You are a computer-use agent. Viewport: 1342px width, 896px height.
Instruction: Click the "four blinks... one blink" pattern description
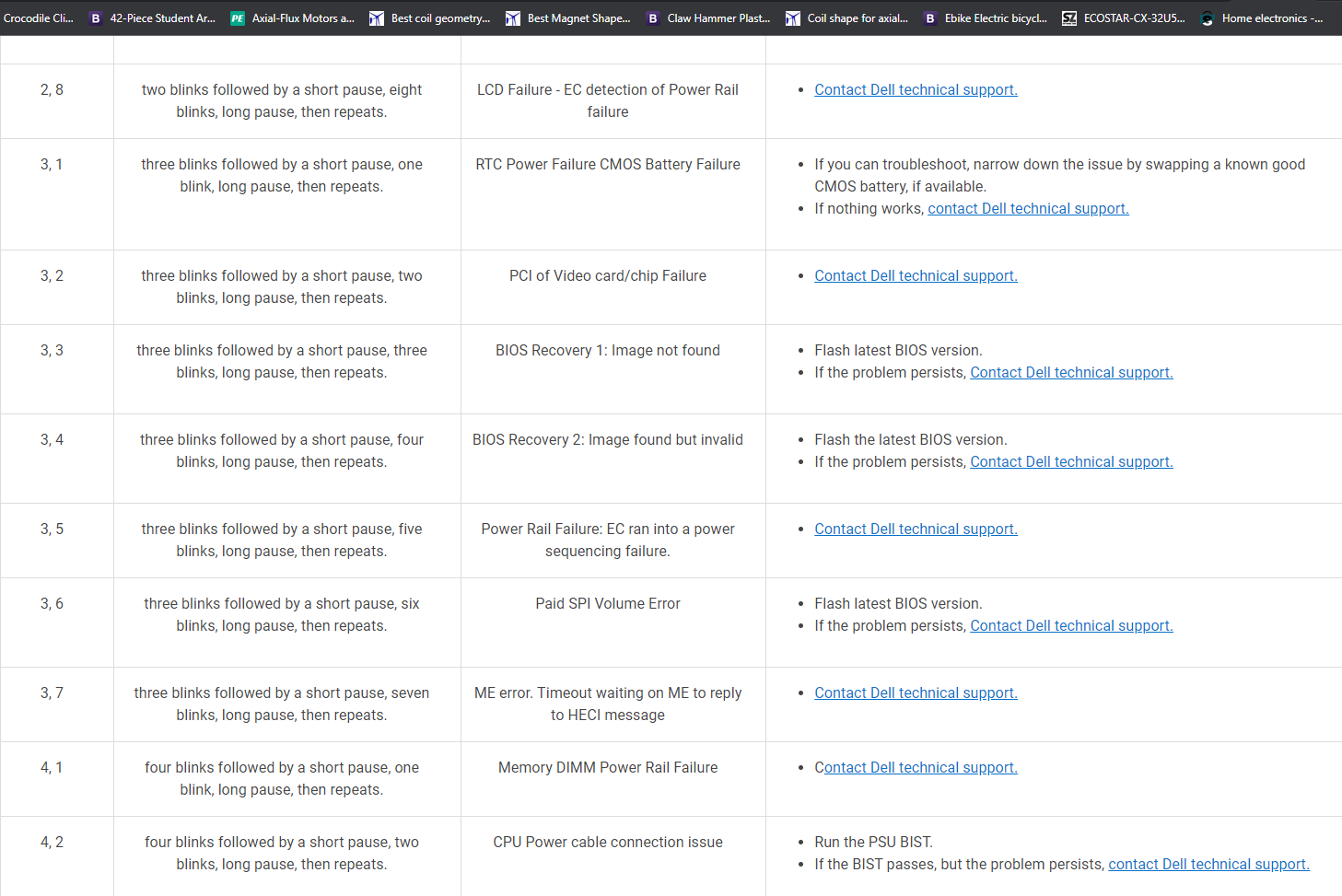[x=282, y=778]
